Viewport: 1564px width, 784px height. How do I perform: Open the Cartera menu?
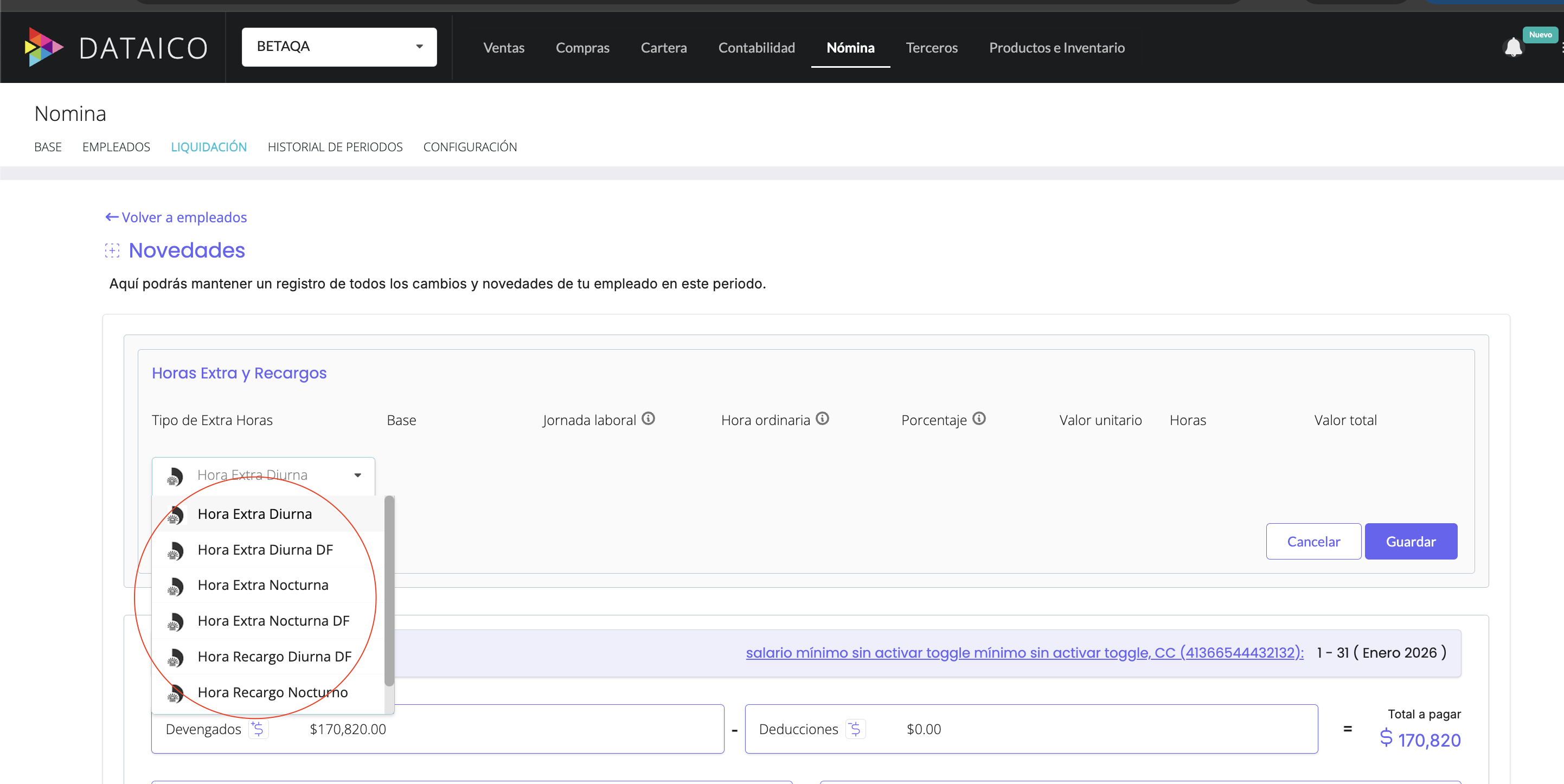664,47
